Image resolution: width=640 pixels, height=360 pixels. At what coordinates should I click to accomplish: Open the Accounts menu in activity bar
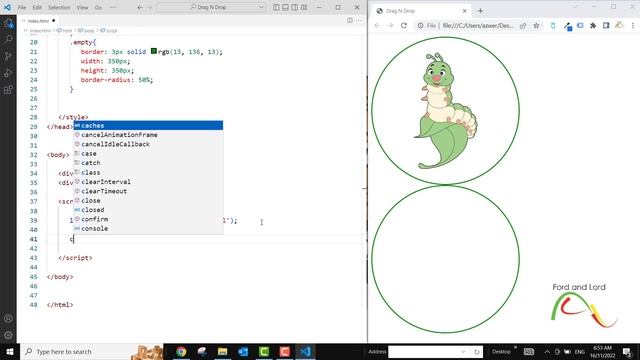pos(8,318)
